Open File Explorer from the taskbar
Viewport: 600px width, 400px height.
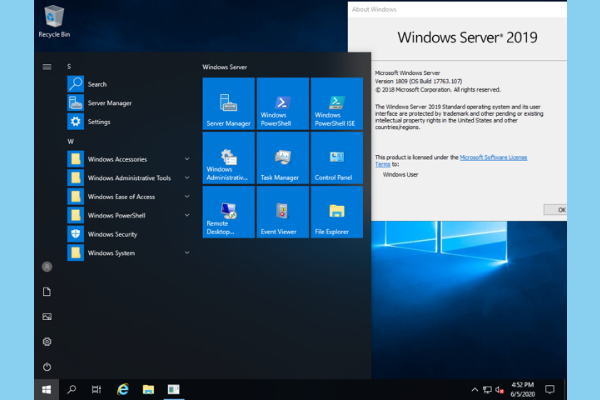(x=148, y=390)
